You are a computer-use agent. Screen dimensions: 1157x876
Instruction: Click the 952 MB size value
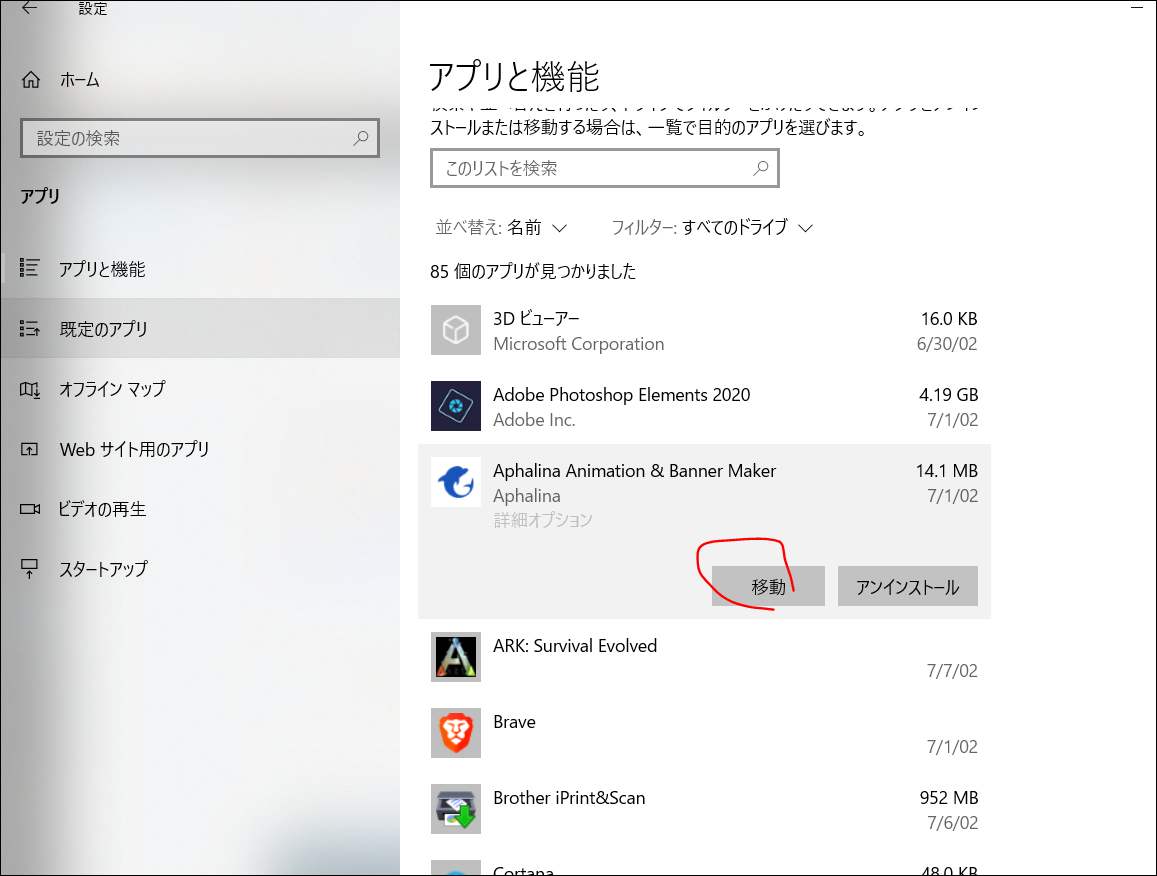(x=949, y=798)
